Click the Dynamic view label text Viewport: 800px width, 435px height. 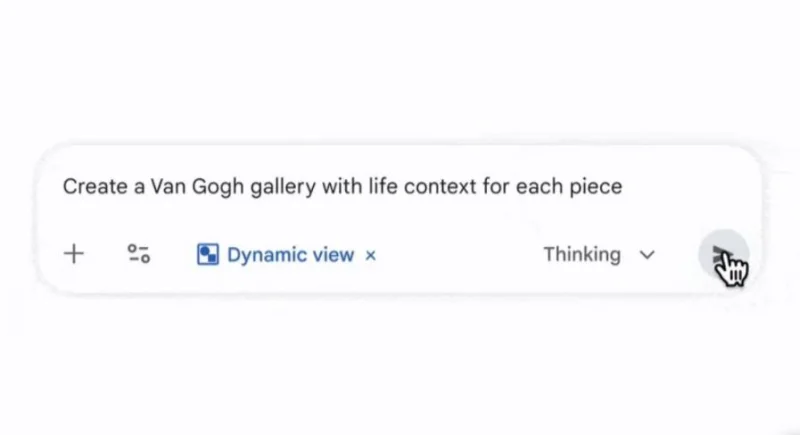(x=290, y=255)
